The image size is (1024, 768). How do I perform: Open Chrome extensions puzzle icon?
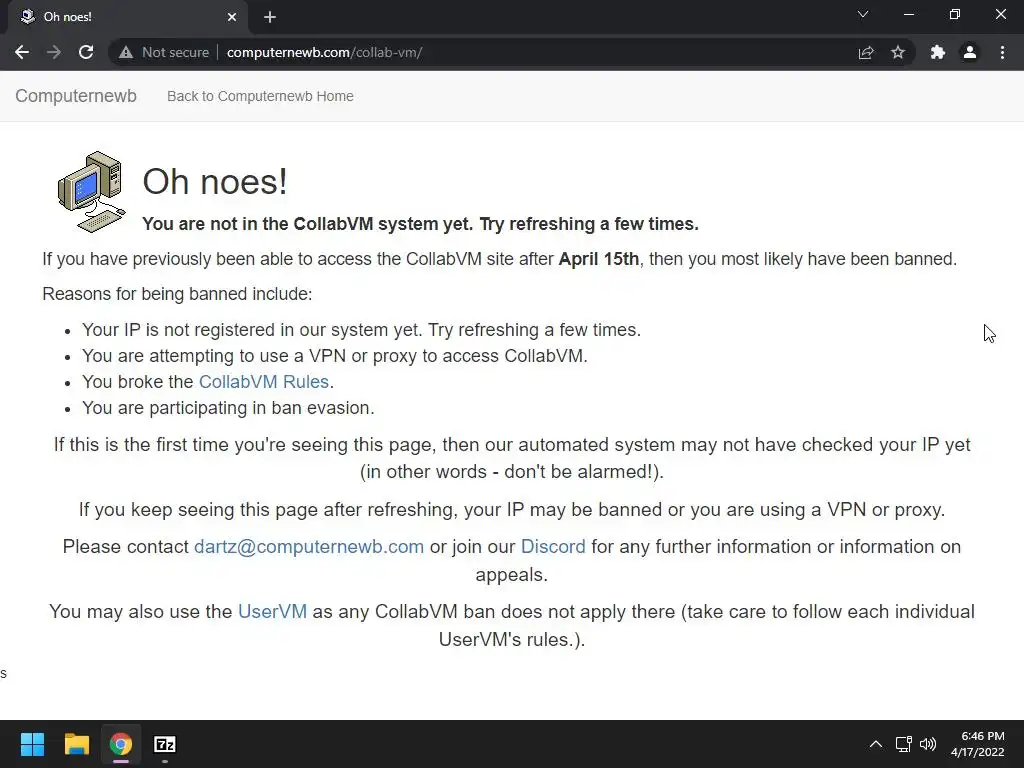(938, 52)
